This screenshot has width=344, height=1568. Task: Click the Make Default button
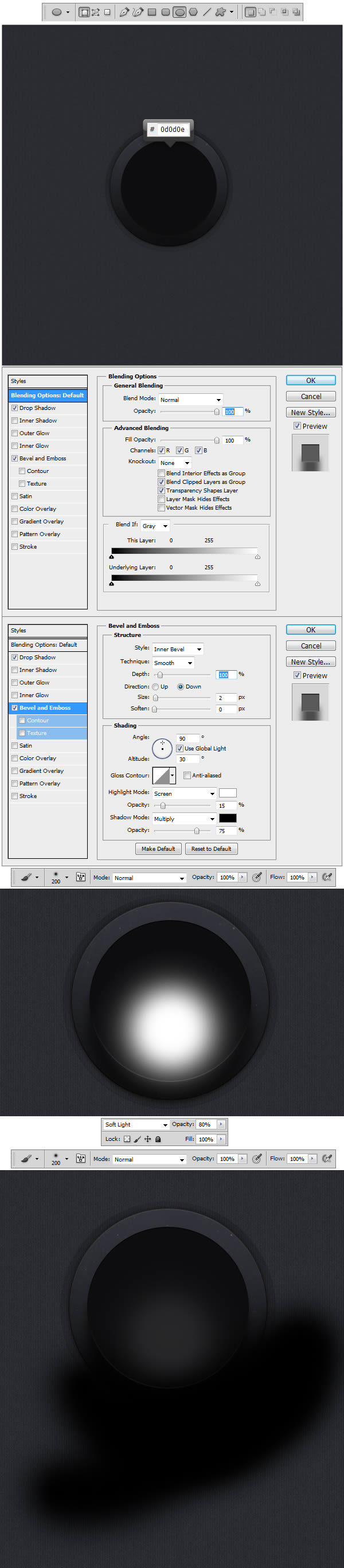click(158, 848)
